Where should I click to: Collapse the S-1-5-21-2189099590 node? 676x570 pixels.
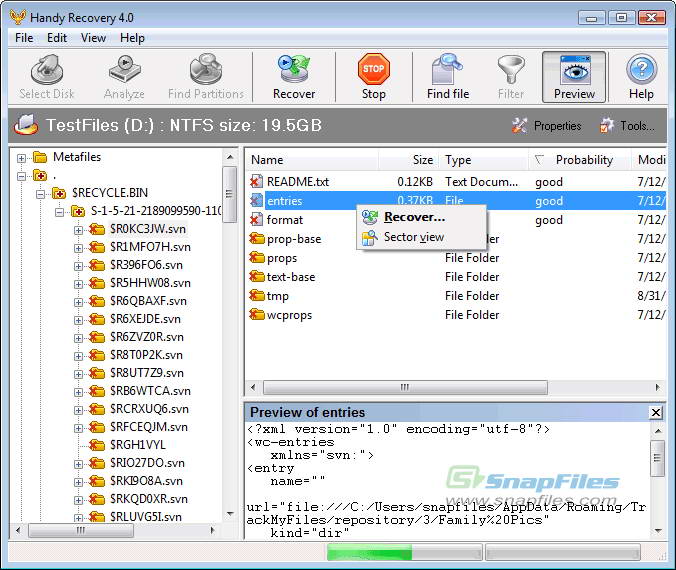(x=59, y=212)
